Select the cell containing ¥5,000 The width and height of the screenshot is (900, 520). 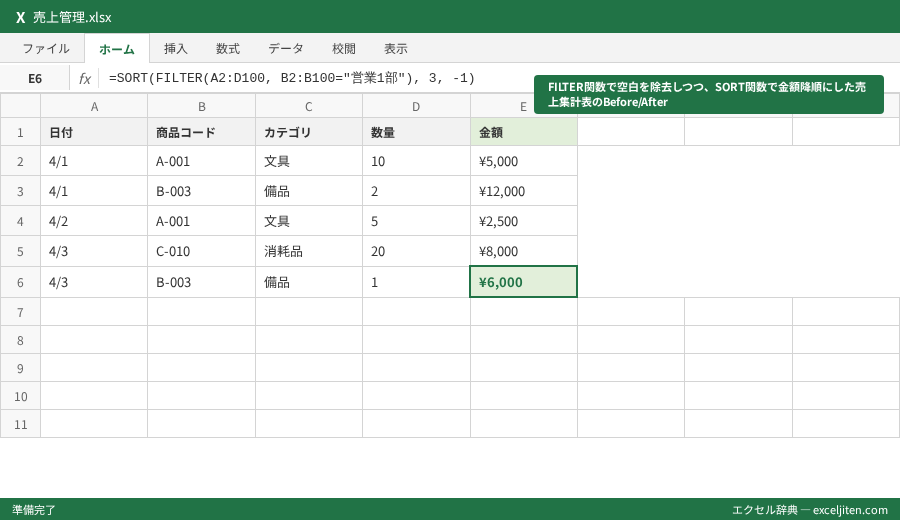tap(523, 161)
